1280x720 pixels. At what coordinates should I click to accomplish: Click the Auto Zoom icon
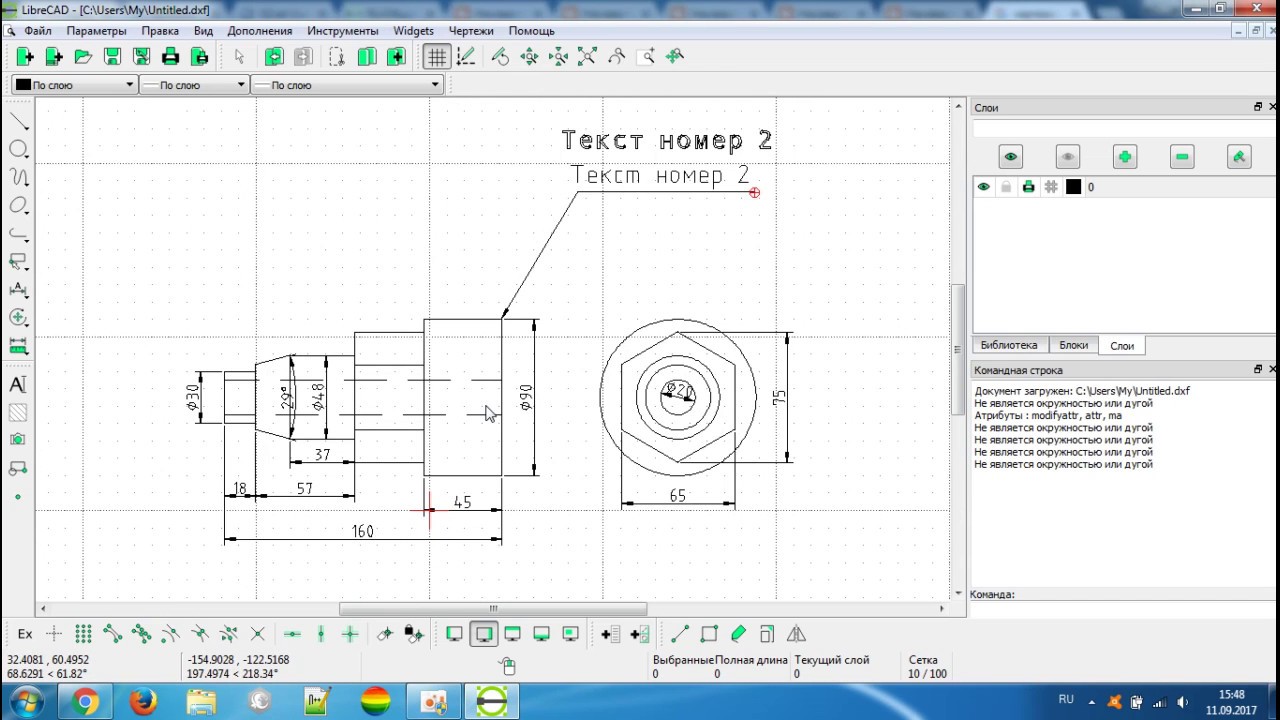click(x=587, y=57)
